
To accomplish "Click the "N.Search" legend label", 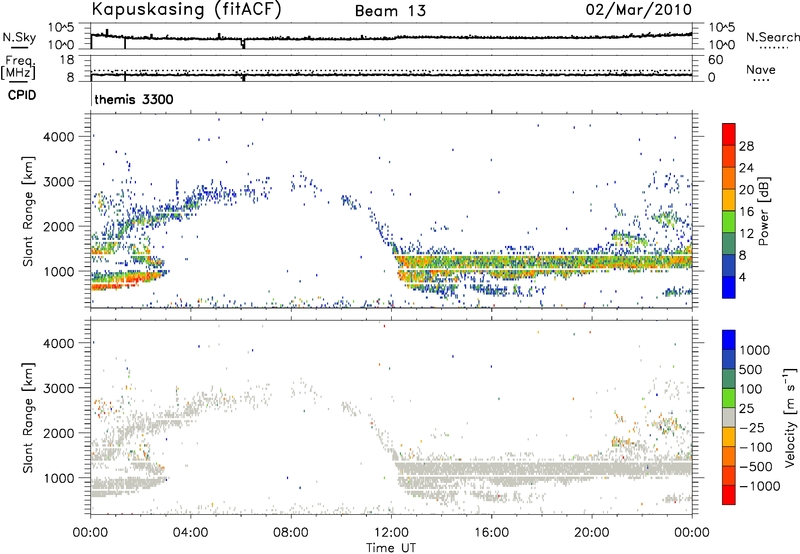I will [772, 37].
